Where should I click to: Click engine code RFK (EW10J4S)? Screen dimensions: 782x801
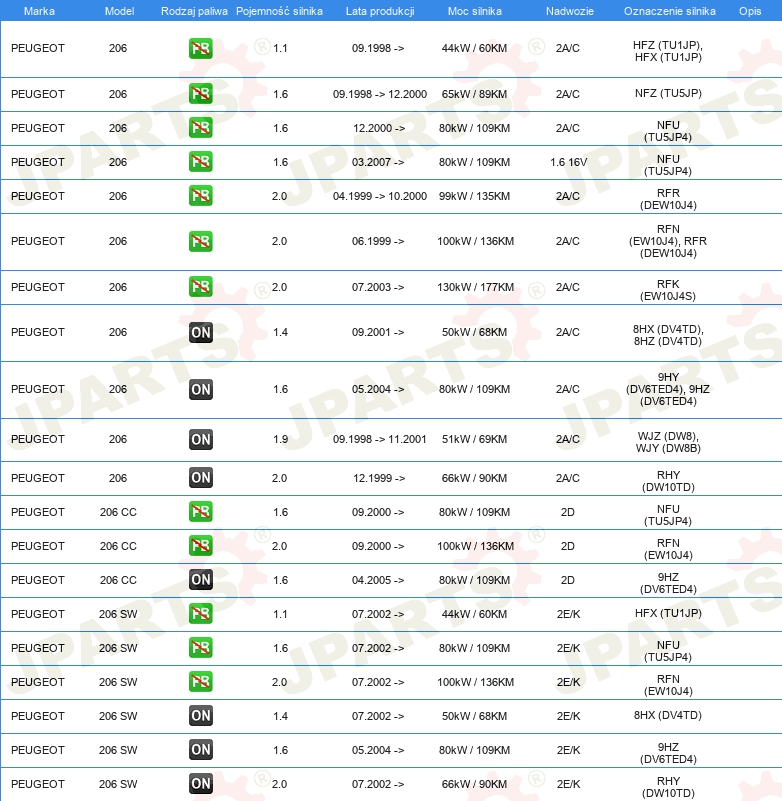[668, 290]
